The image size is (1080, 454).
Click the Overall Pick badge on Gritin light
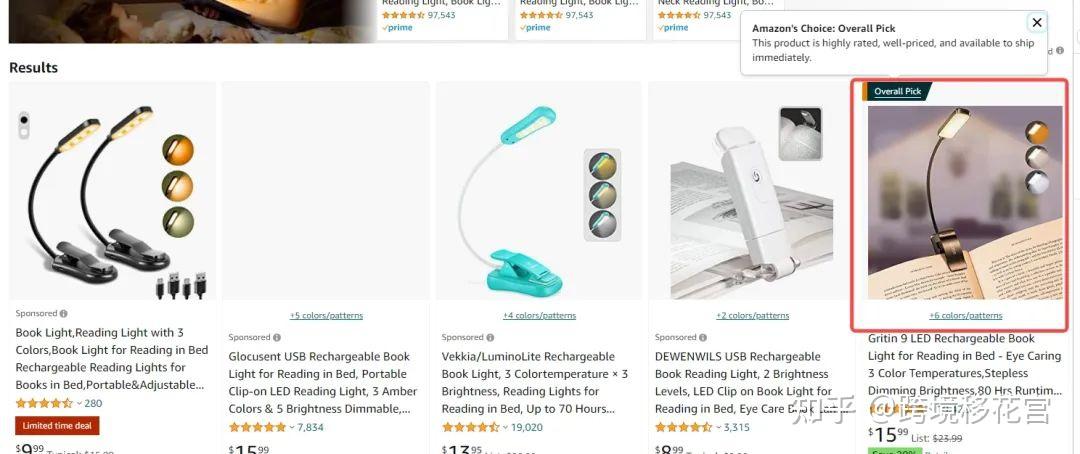point(897,91)
